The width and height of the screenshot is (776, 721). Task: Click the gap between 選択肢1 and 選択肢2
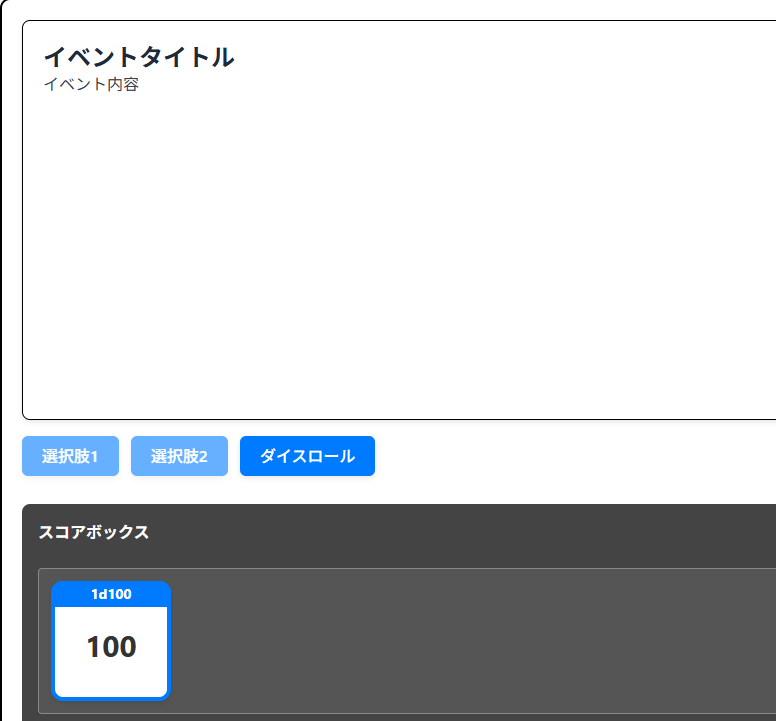pos(125,456)
